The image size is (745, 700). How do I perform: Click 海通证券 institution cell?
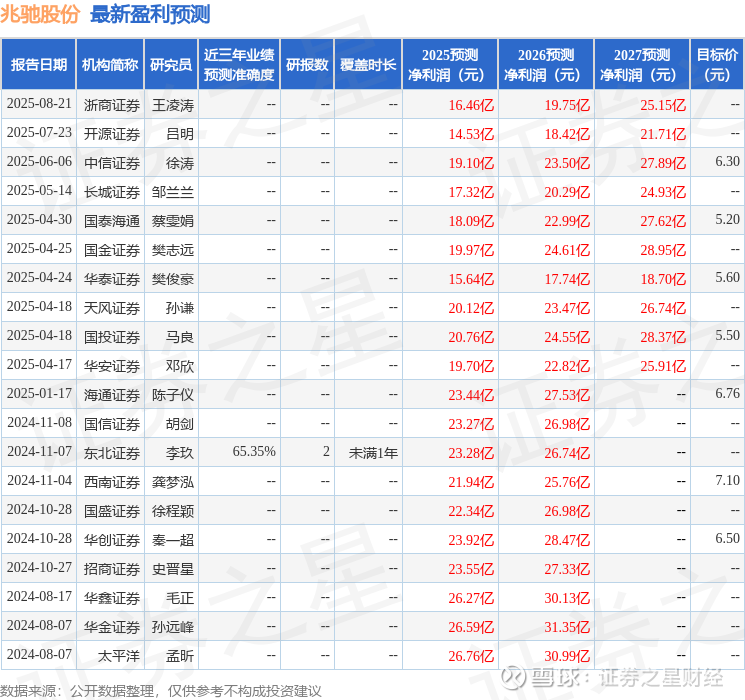112,395
